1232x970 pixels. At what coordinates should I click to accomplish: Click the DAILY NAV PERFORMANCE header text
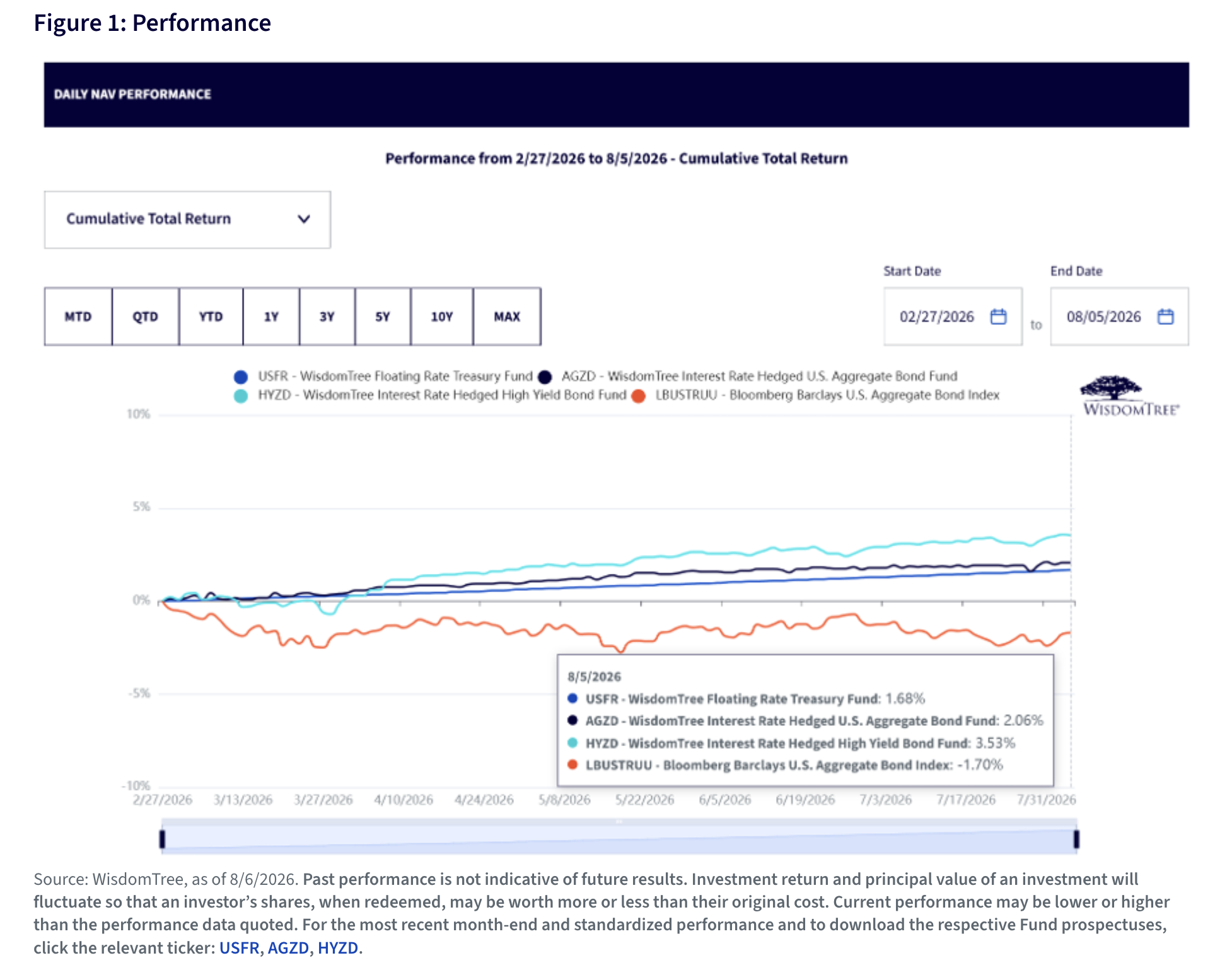(132, 95)
